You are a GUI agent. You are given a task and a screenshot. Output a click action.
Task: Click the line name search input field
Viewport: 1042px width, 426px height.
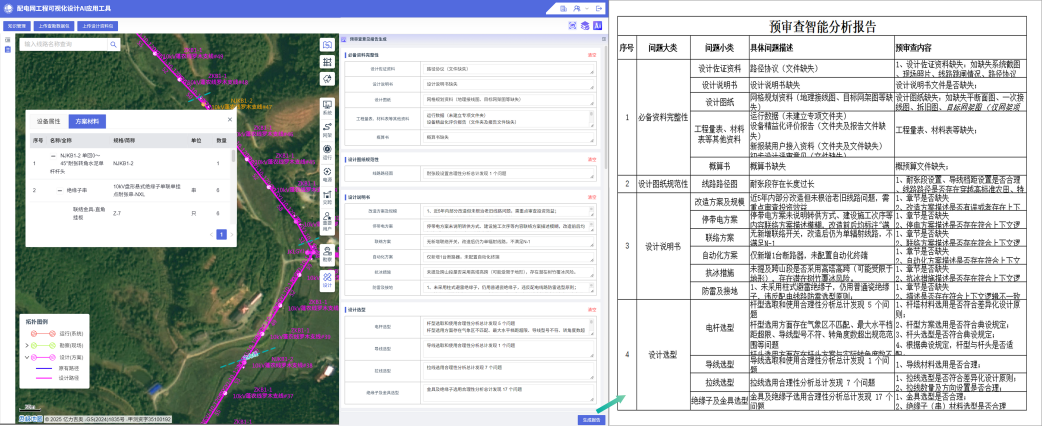click(x=65, y=45)
